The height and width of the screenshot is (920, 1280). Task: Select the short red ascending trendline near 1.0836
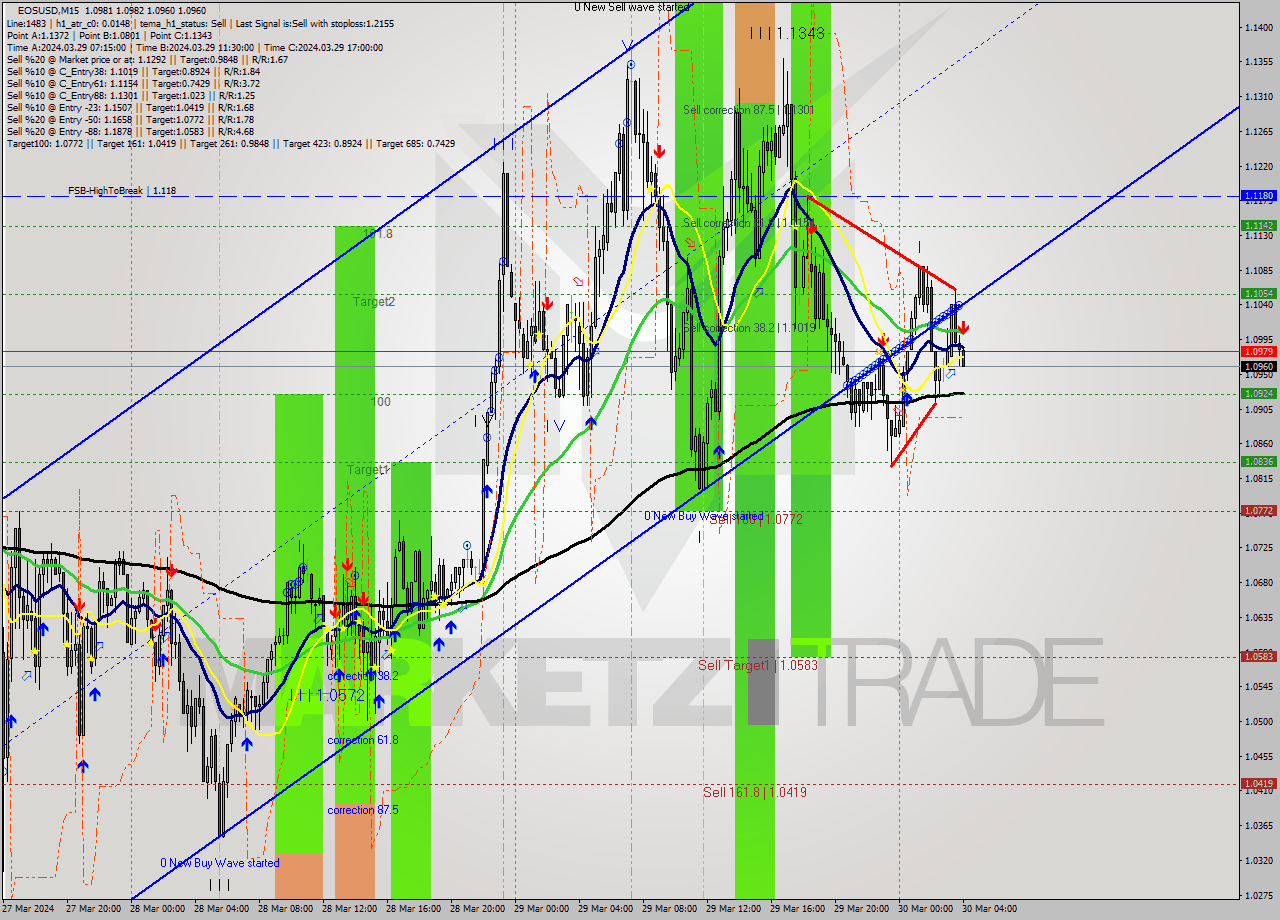coord(914,434)
